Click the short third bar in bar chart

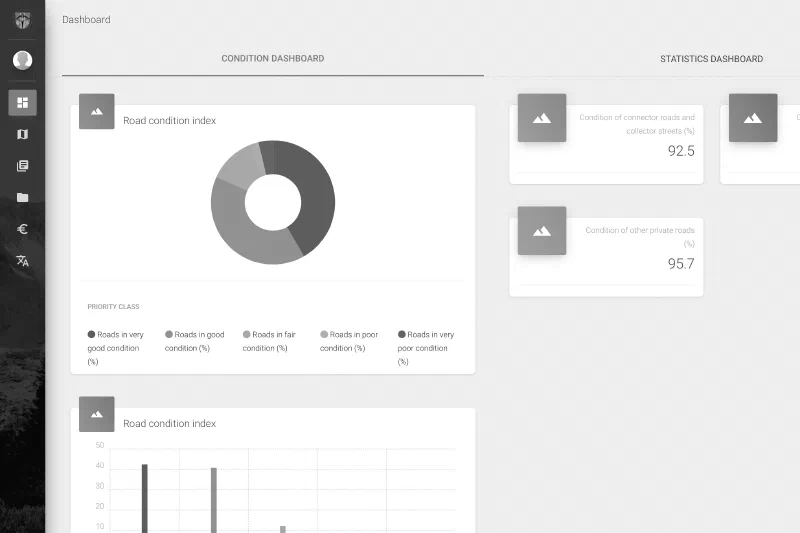pos(283,529)
